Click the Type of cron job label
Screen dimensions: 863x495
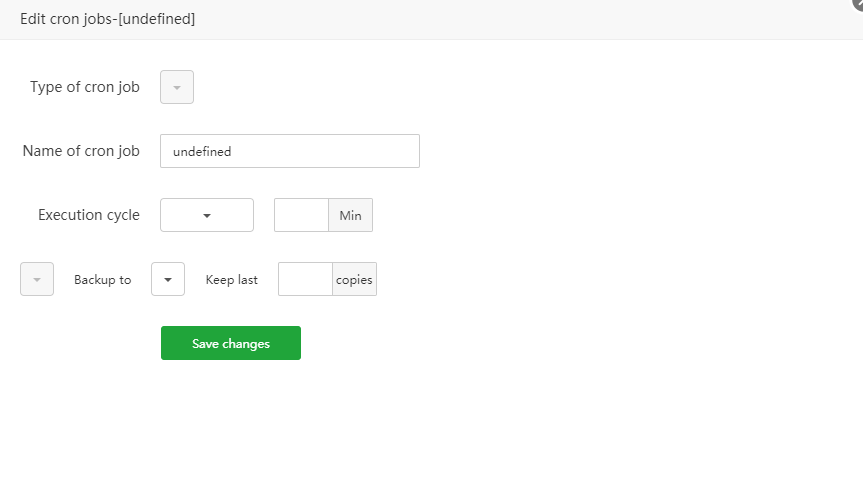coord(85,87)
